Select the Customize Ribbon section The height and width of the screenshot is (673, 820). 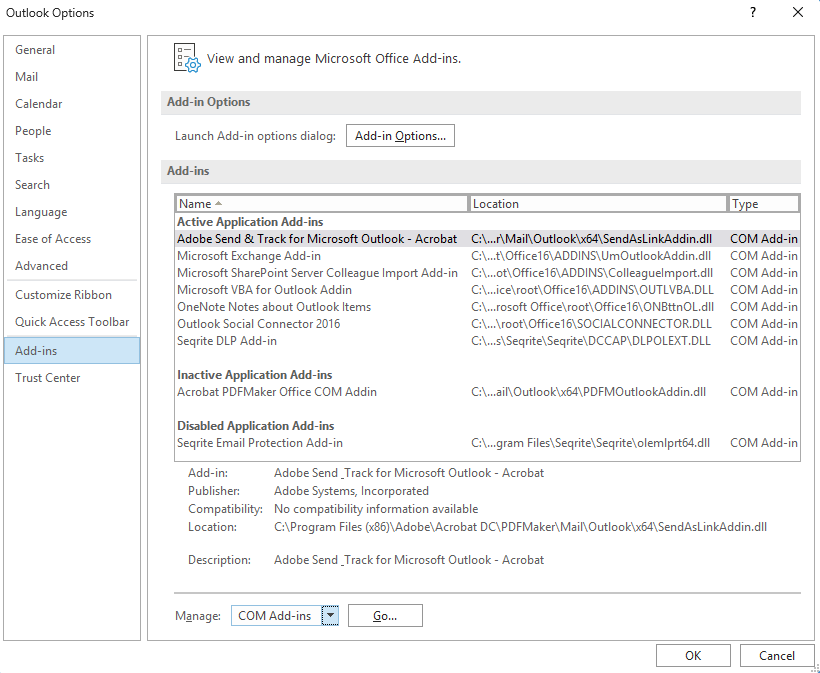[x=56, y=295]
